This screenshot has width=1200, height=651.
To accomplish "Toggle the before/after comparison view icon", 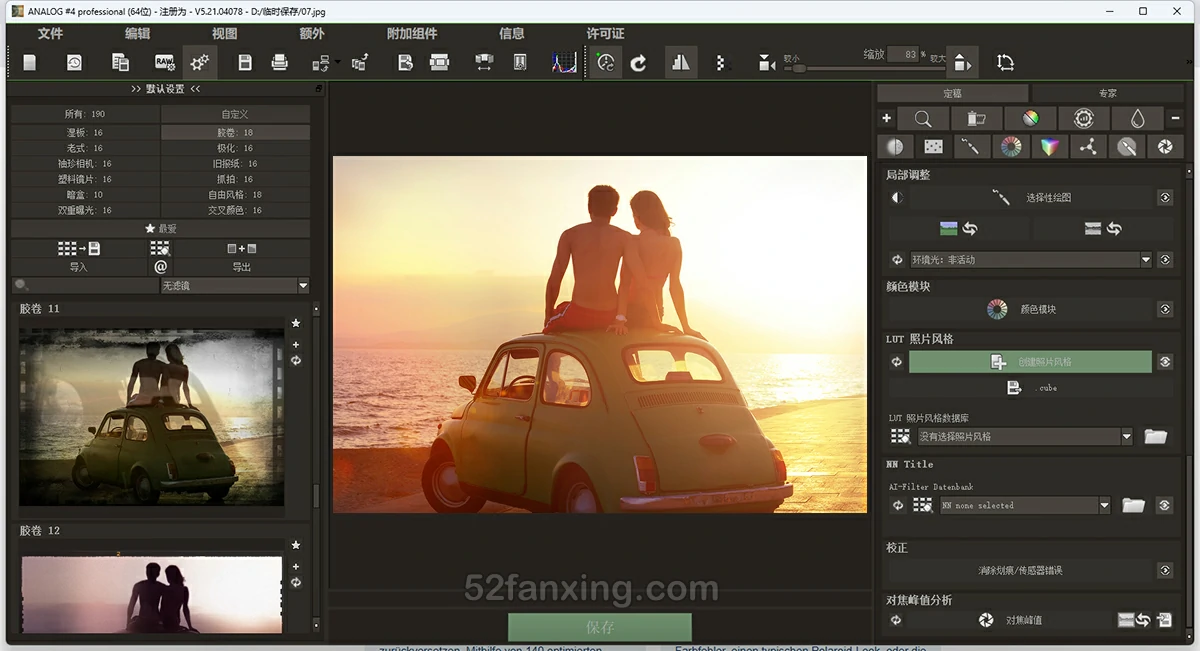I will pos(680,63).
